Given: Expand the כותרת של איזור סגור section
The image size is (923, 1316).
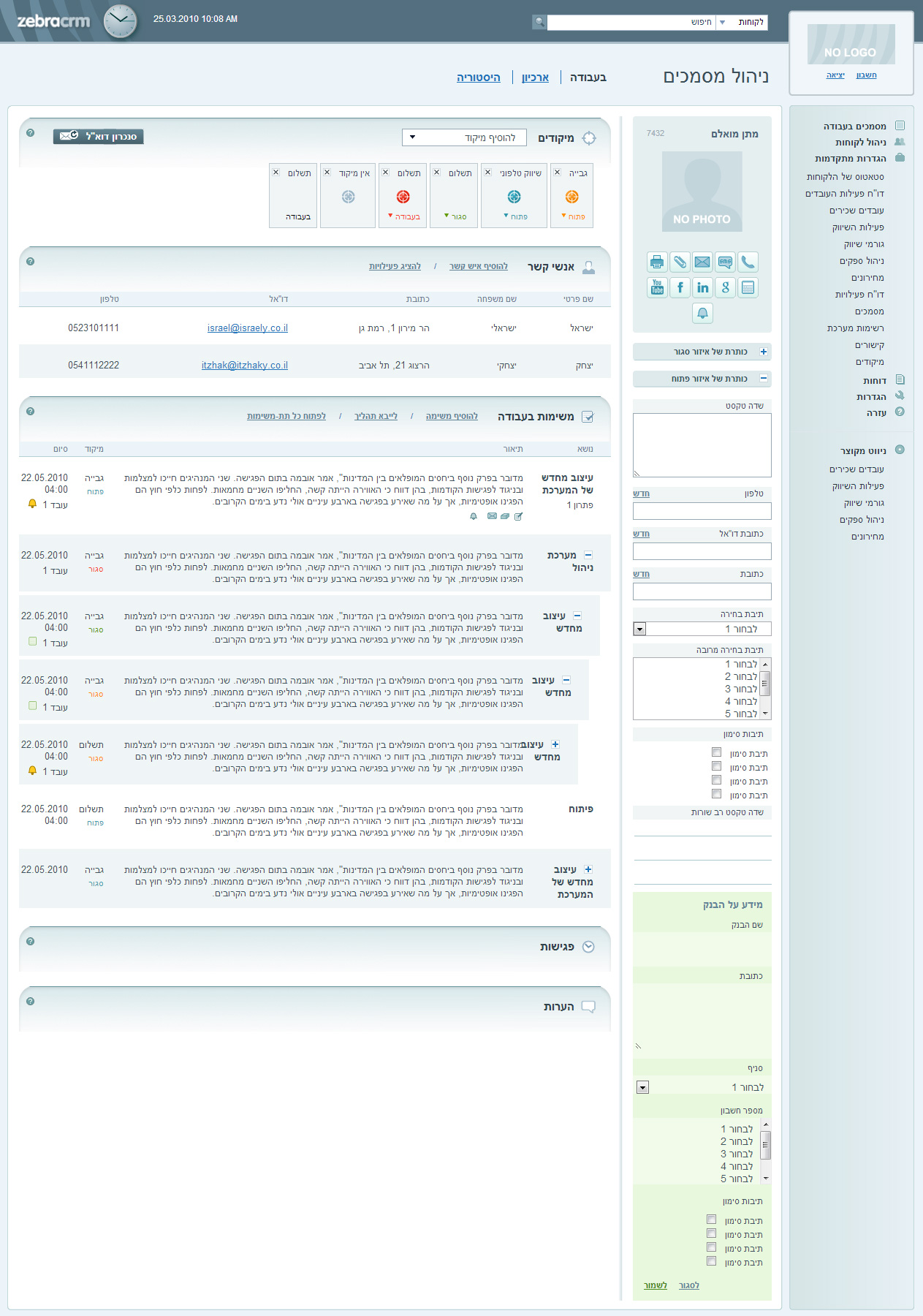Looking at the screenshot, I should point(764,352).
